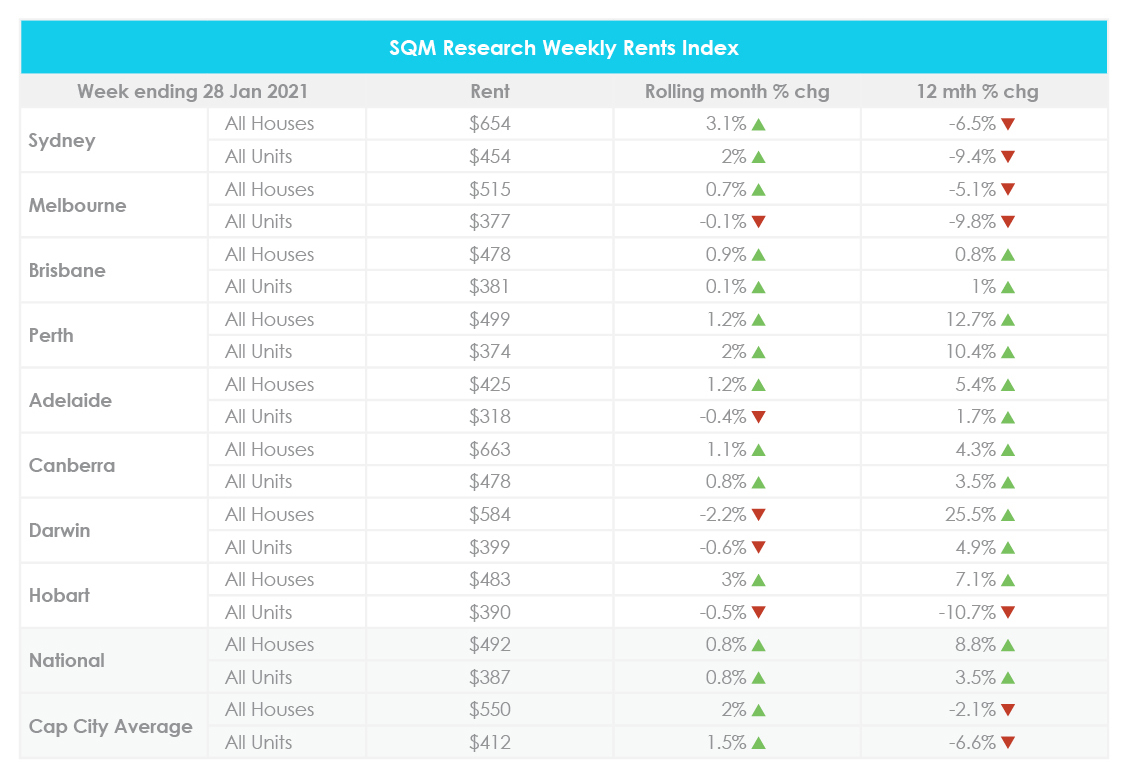The height and width of the screenshot is (780, 1128).
Task: Click the Sydney houses rent $654
Action: pyautogui.click(x=490, y=124)
